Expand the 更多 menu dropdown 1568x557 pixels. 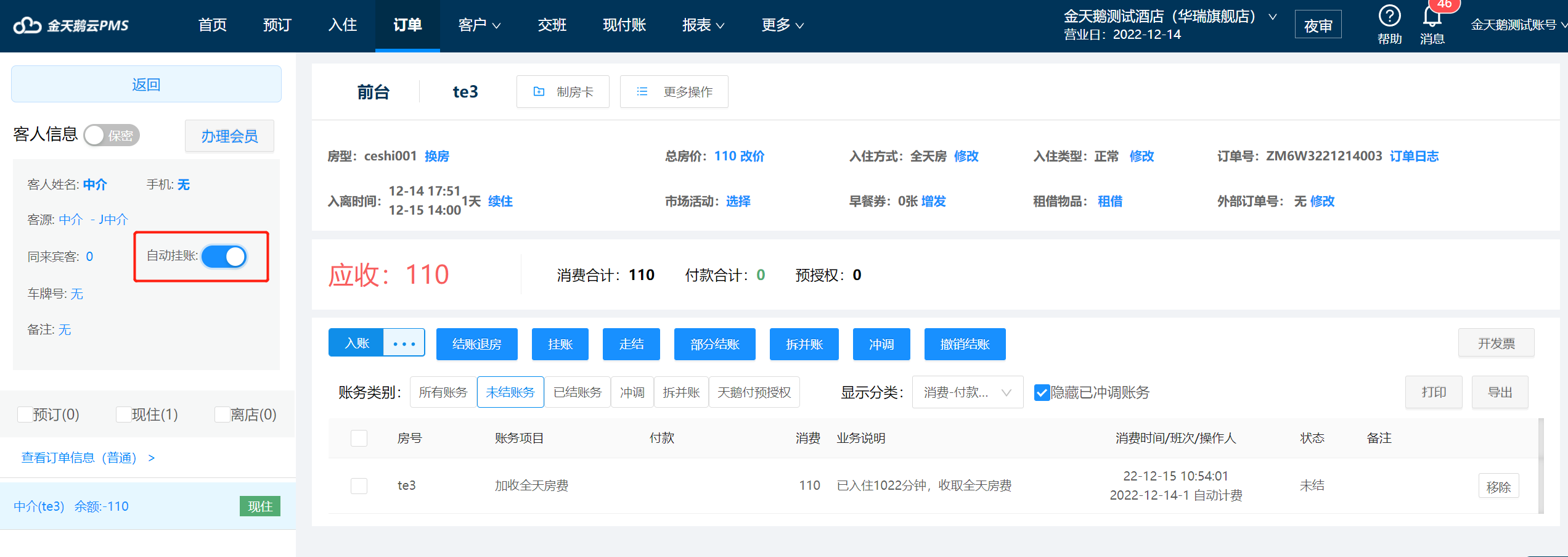tap(783, 25)
